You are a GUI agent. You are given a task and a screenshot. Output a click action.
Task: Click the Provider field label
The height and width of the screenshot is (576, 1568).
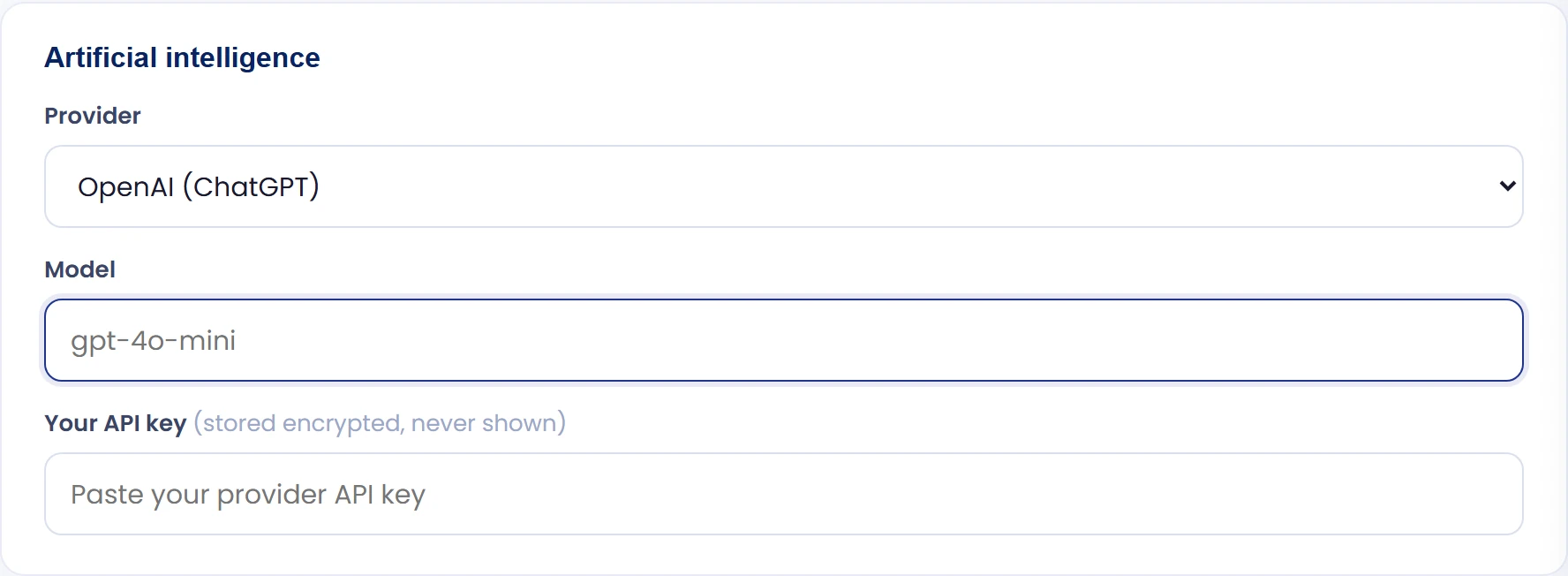(x=93, y=116)
